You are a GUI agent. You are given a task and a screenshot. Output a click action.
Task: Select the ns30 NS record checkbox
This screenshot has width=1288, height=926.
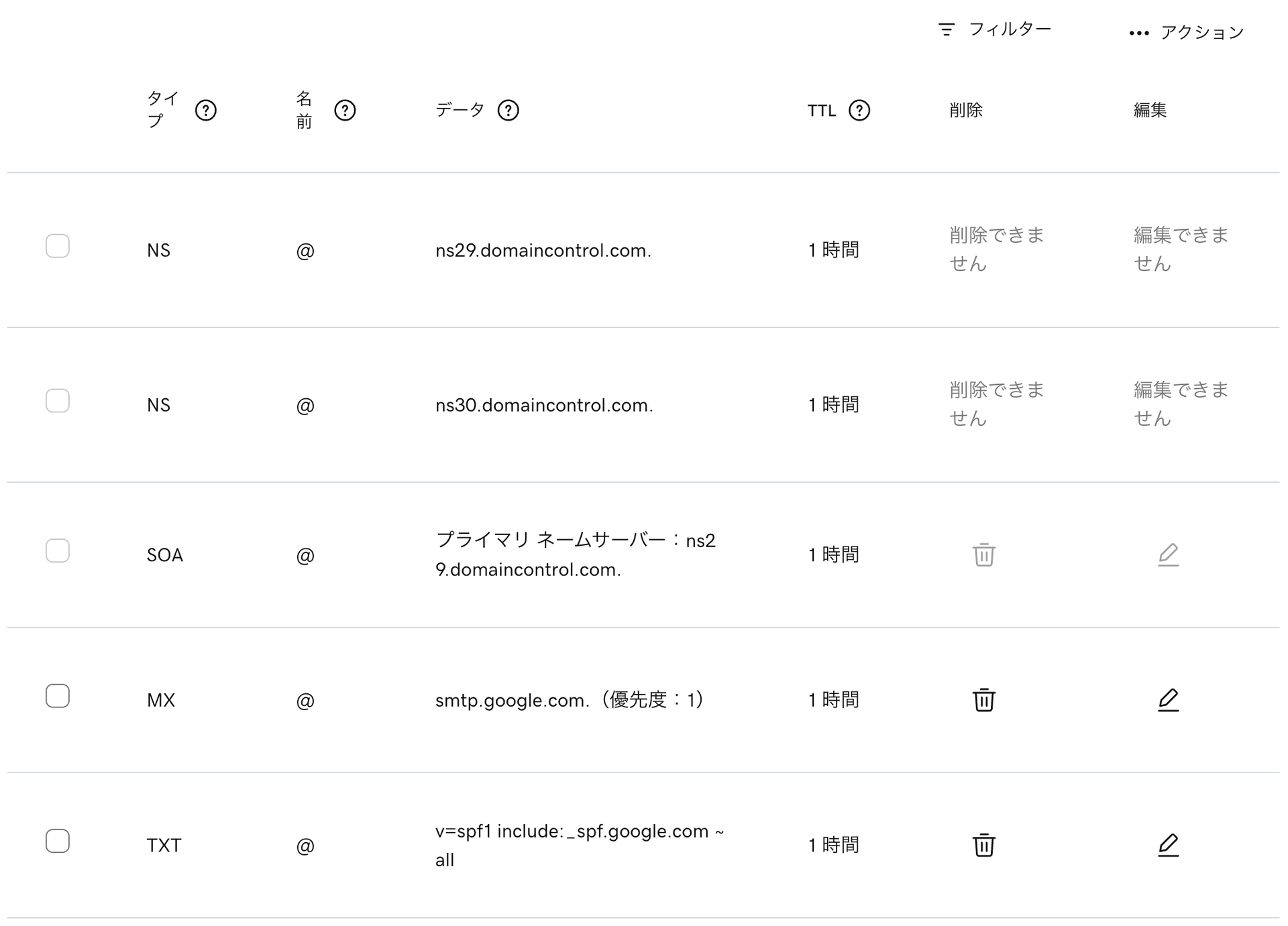(58, 401)
